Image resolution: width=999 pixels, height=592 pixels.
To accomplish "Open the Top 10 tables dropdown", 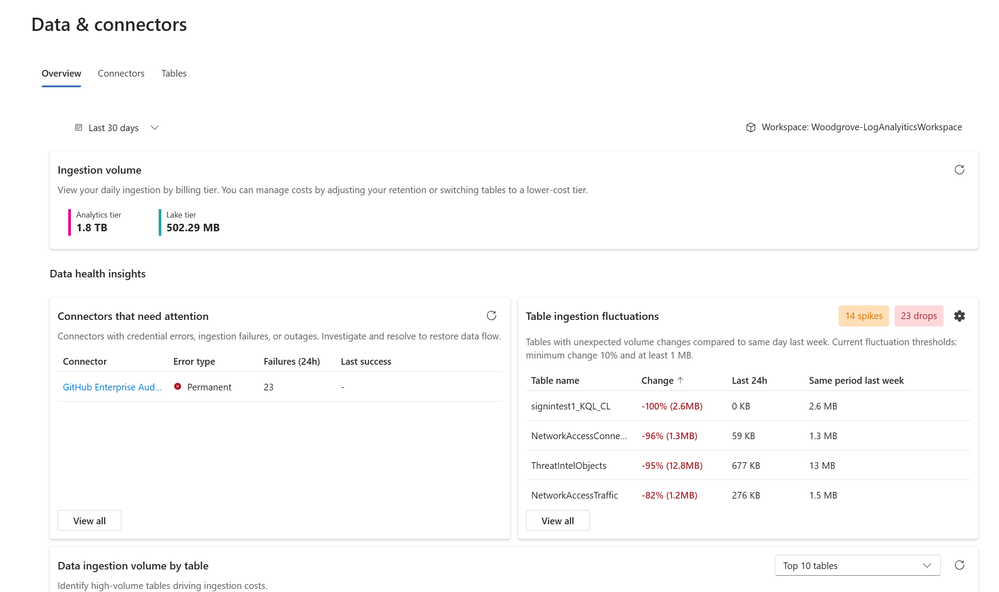I will coord(857,565).
